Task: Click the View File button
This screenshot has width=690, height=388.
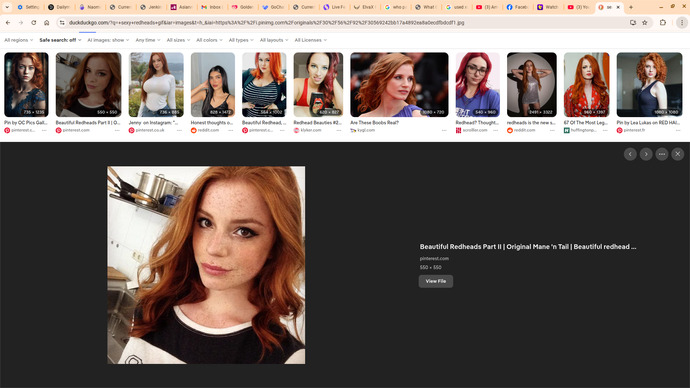Action: click(436, 281)
